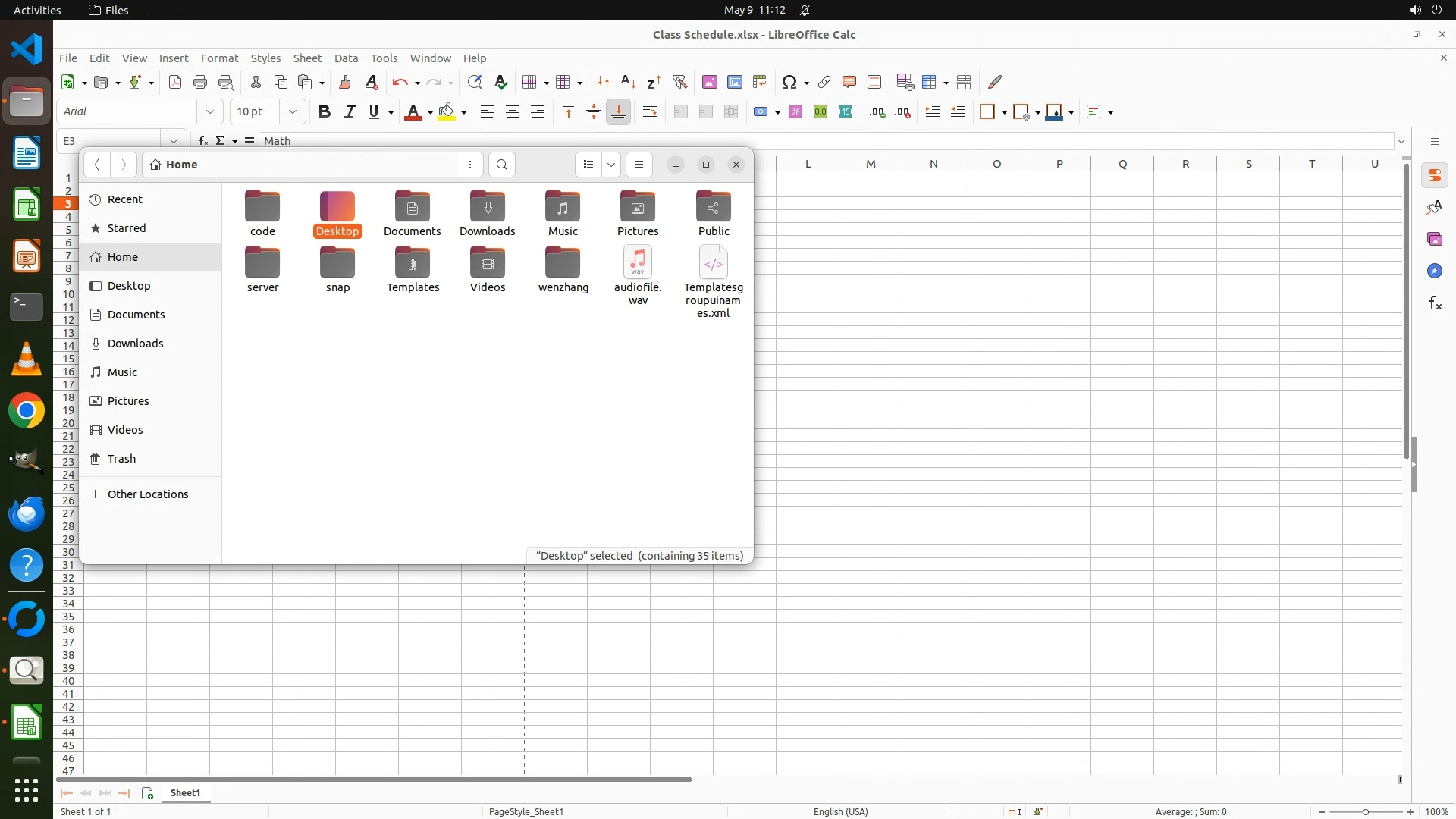Image resolution: width=1456 pixels, height=819 pixels.
Task: Click the Print toolbar icon
Action: click(200, 82)
